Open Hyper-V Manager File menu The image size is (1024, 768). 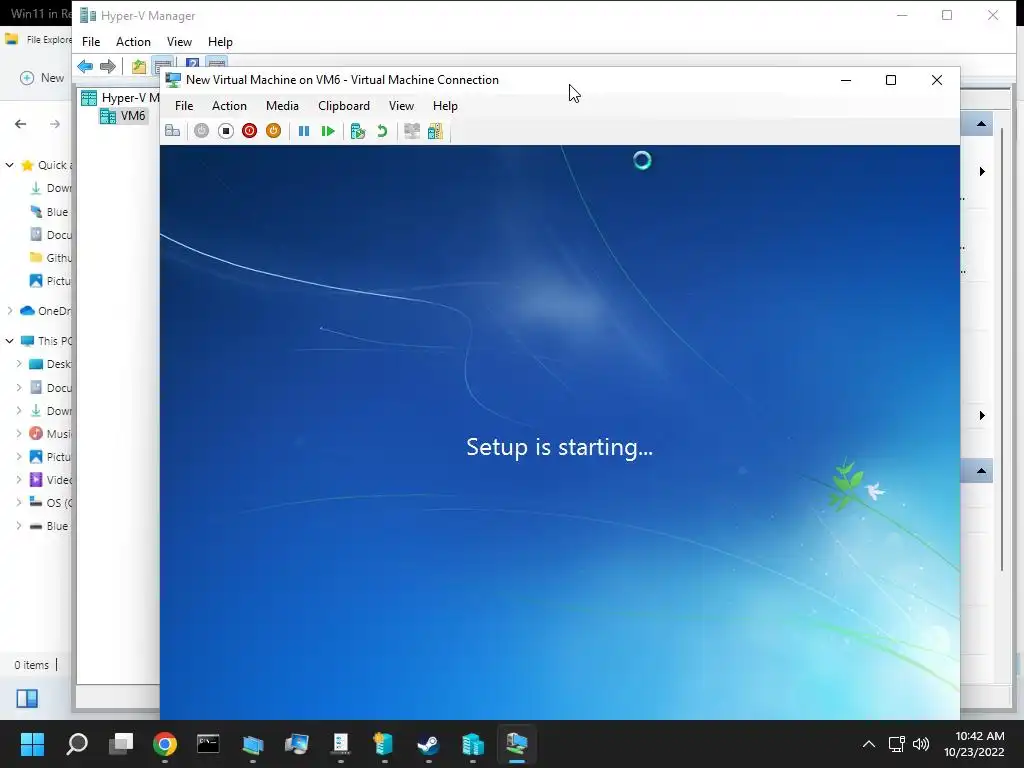point(91,42)
